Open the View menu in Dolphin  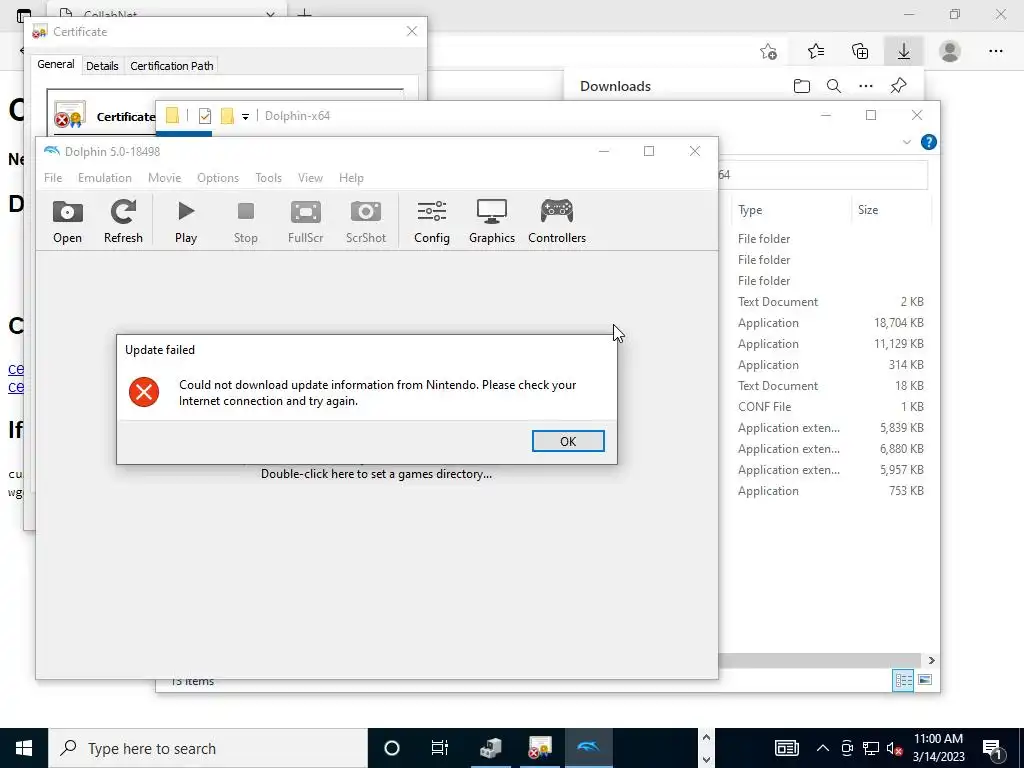tap(310, 178)
